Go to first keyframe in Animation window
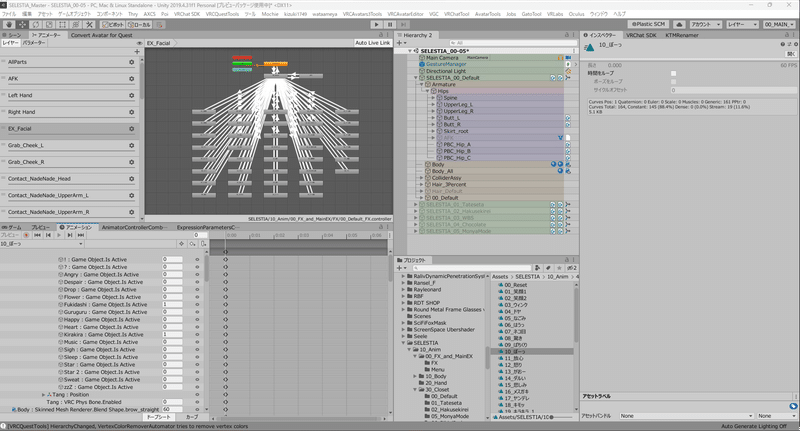Screen dimensions: 800x431 (x=37, y=235)
